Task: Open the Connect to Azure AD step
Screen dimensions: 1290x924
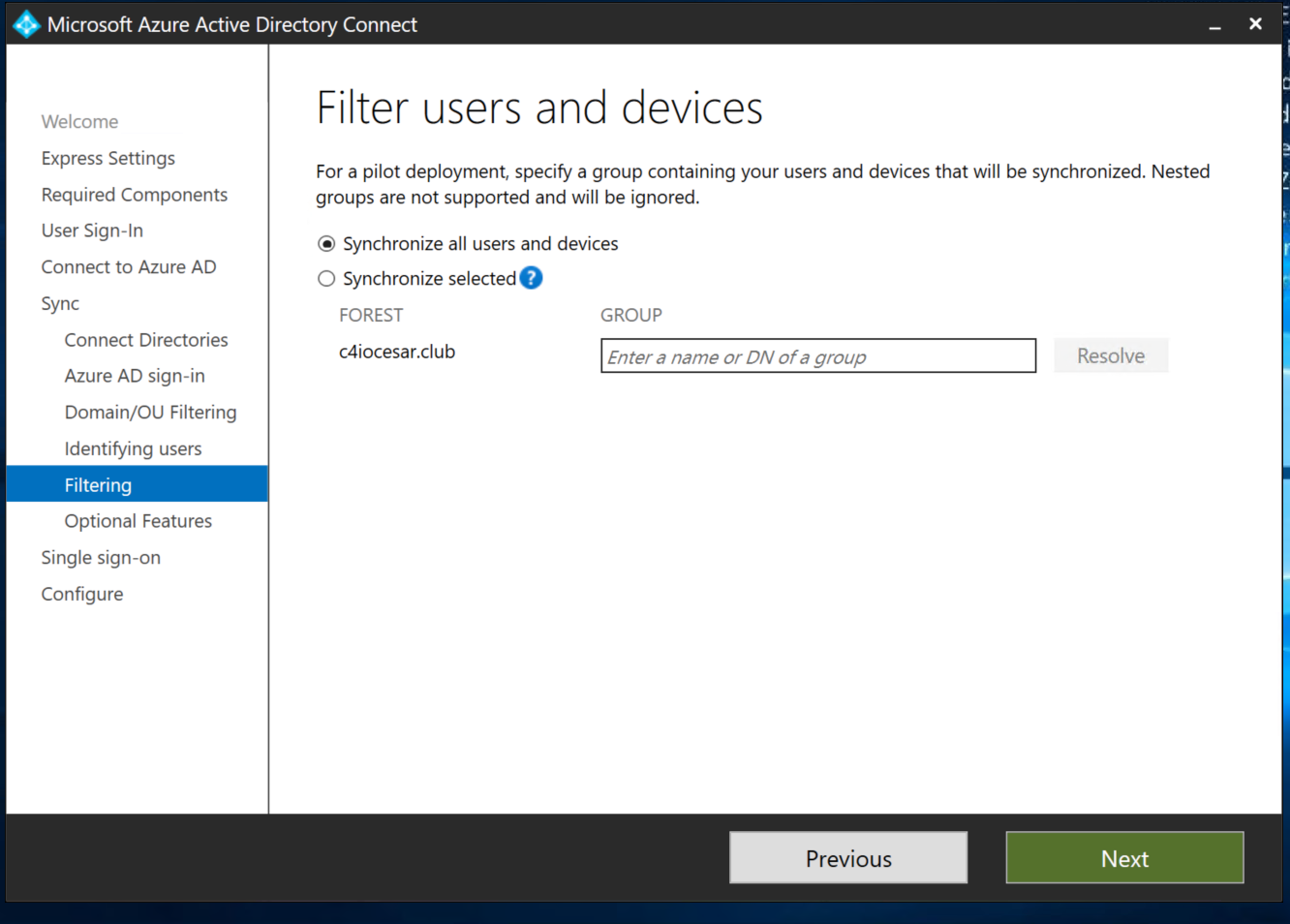Action: point(128,267)
